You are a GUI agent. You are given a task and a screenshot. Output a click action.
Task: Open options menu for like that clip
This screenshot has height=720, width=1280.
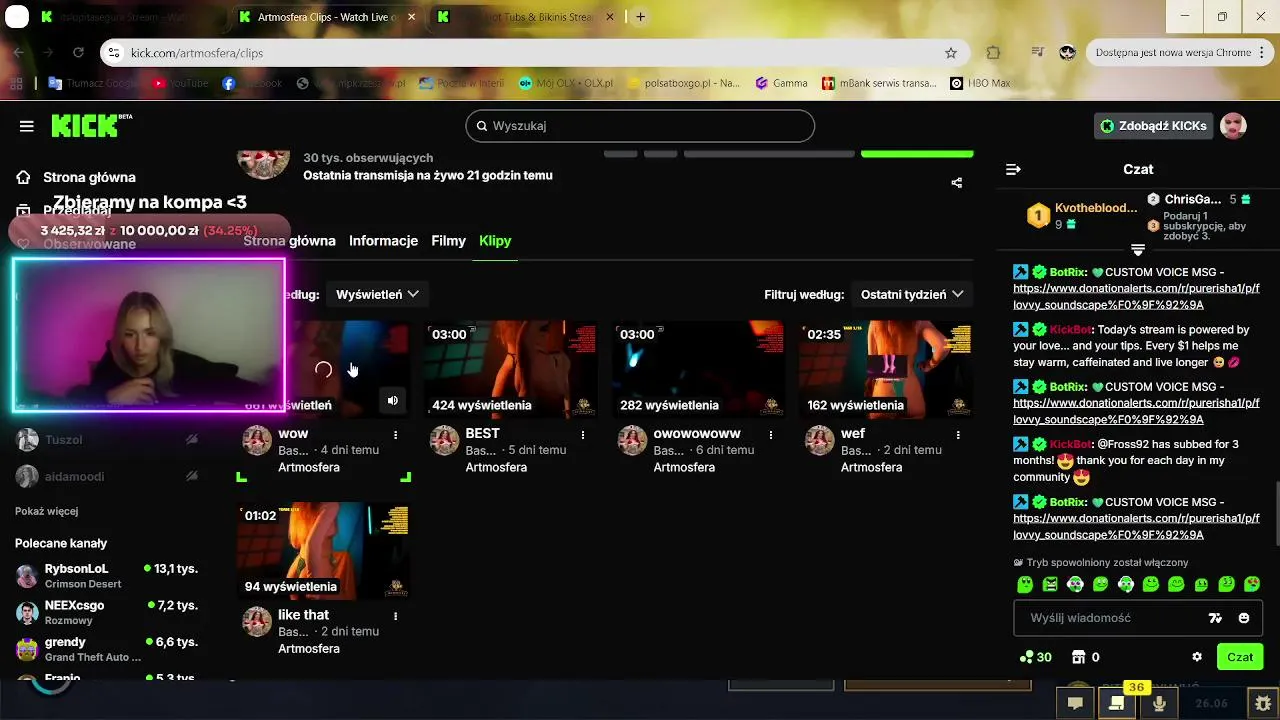coord(396,616)
